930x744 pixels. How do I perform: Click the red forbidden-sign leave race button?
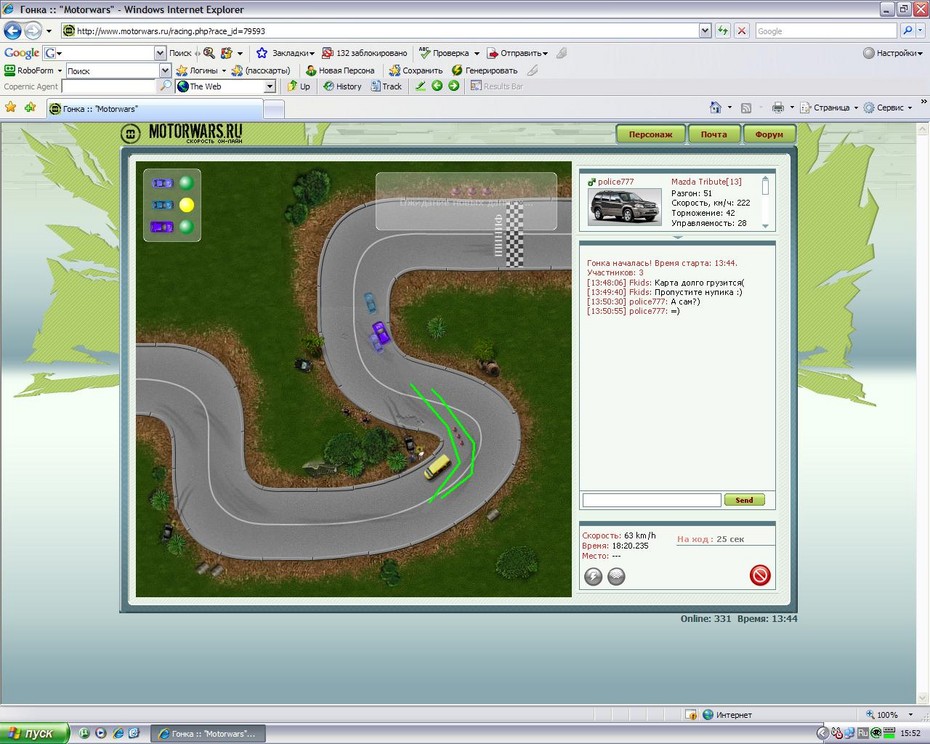coord(760,575)
